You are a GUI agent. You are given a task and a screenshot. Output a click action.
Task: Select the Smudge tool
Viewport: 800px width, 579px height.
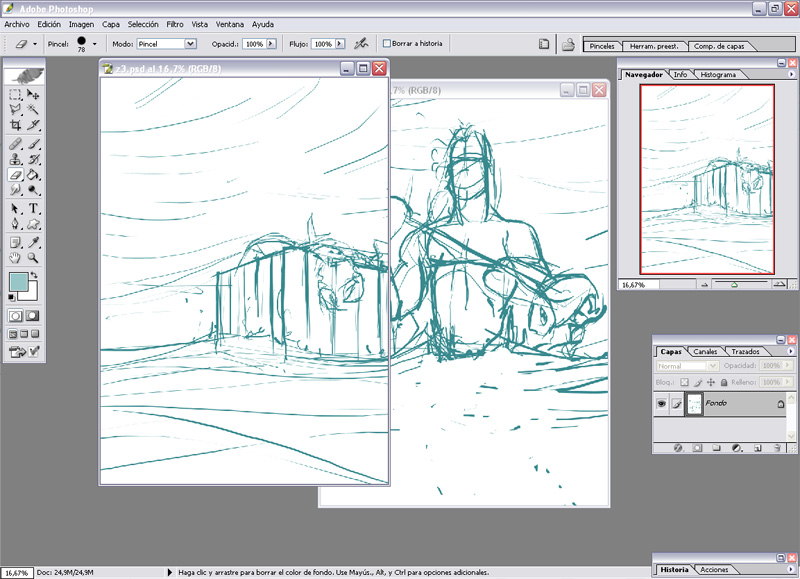pos(15,190)
